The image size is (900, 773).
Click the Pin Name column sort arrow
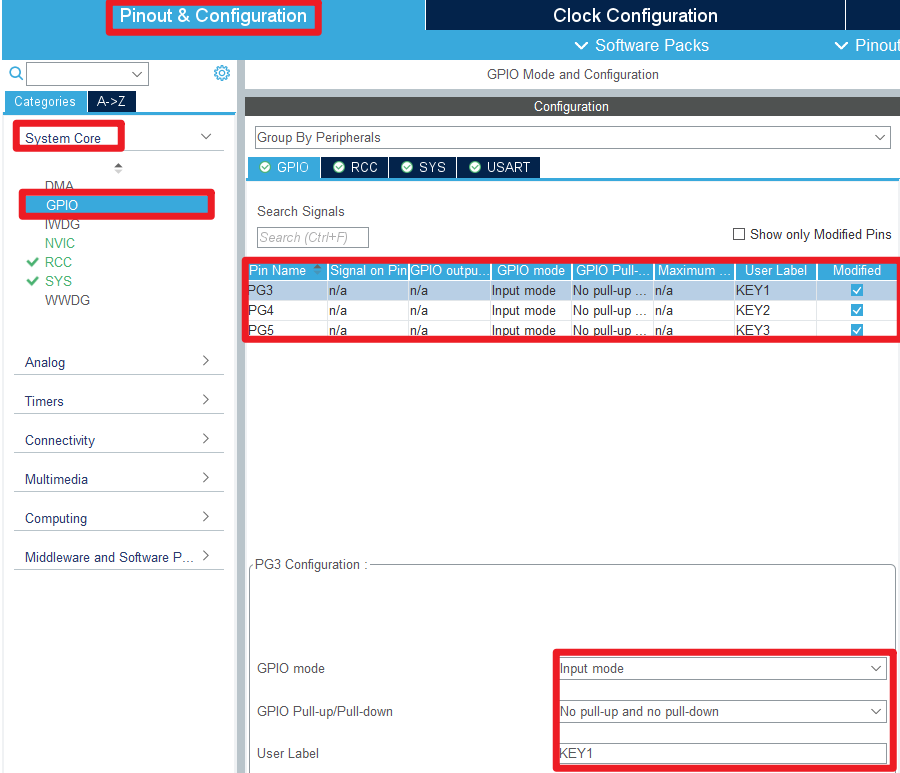(318, 270)
